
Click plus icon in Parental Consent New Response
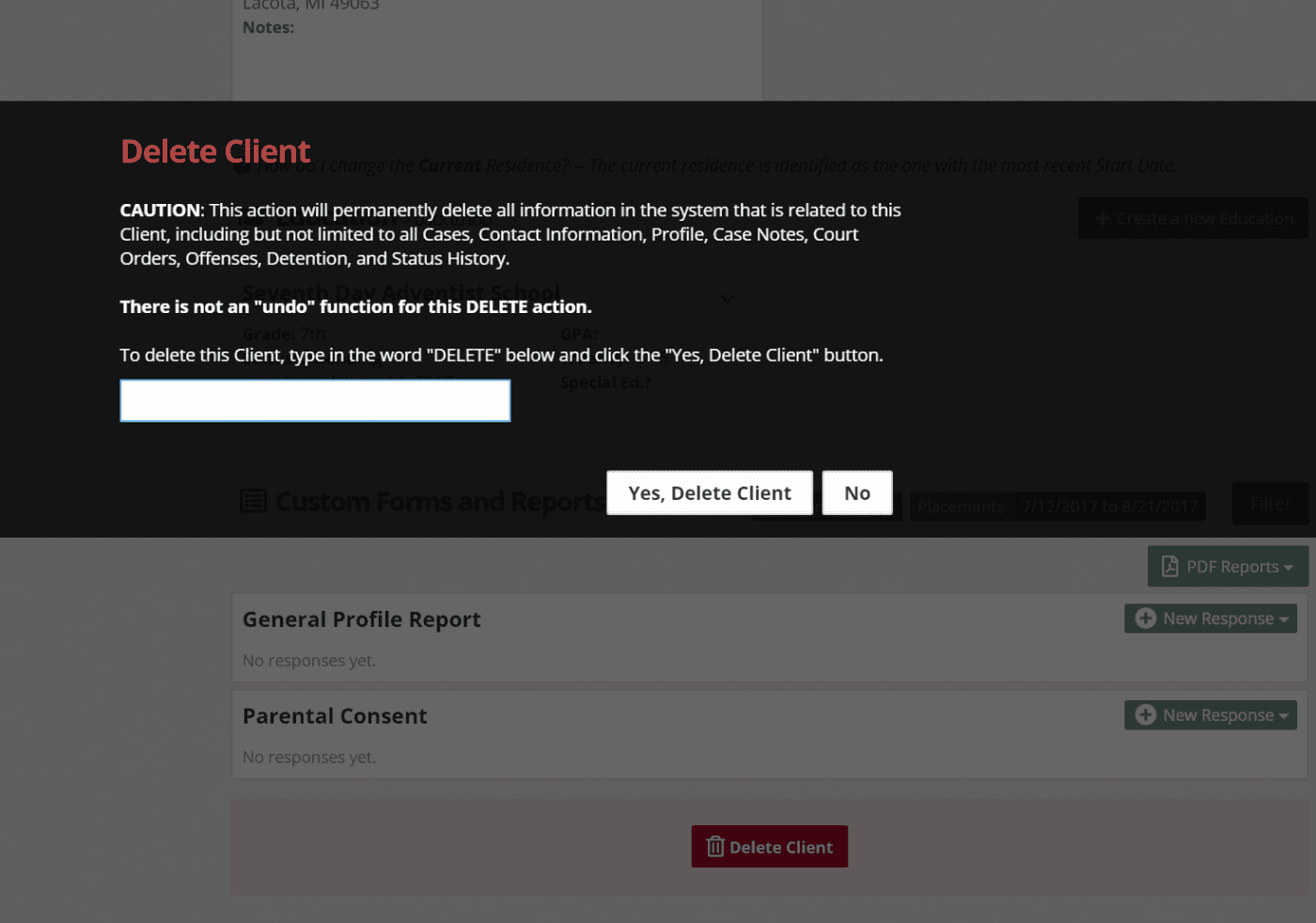(x=1145, y=715)
